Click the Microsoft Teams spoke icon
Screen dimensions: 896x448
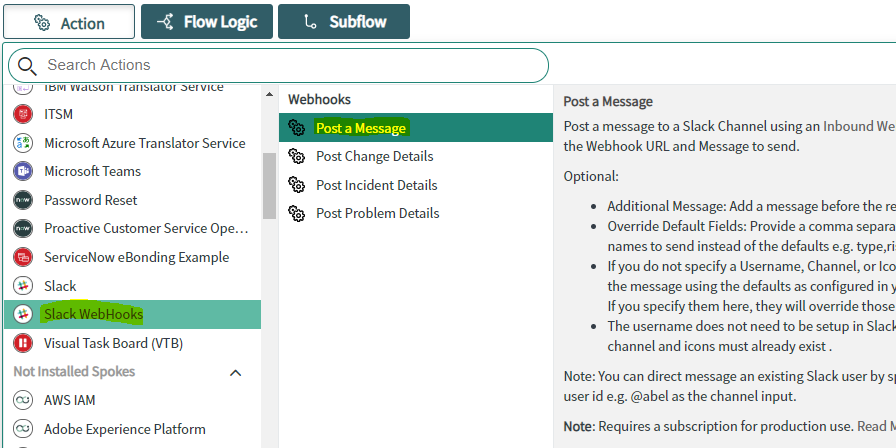tap(23, 171)
